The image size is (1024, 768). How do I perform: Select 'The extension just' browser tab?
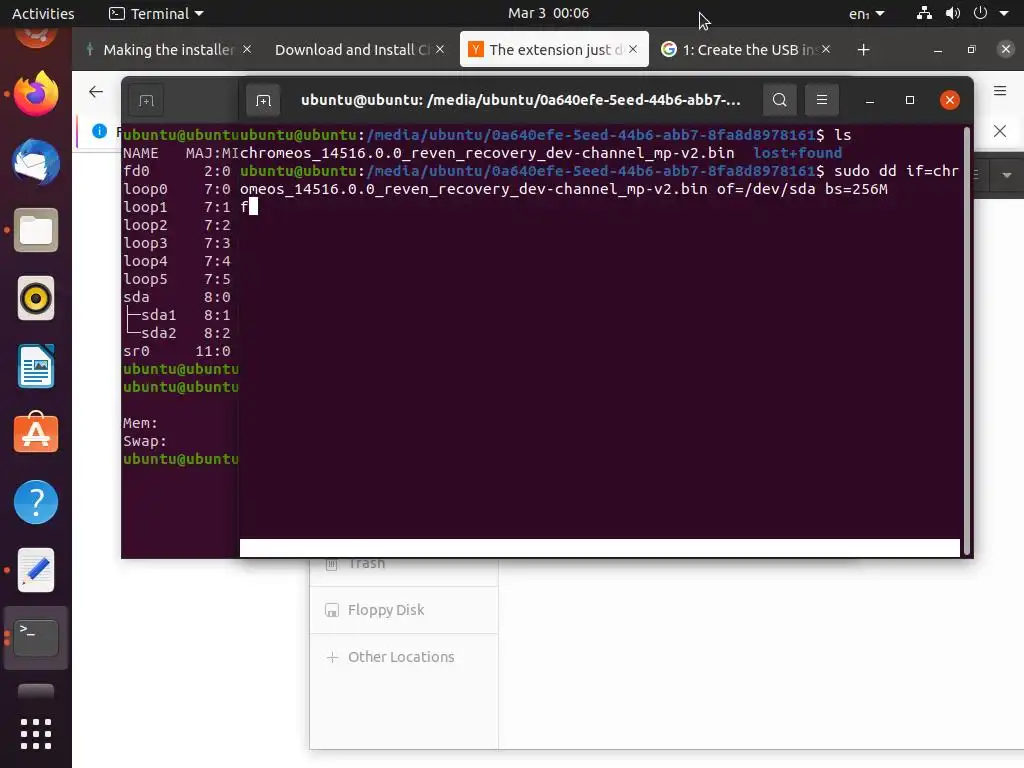554,50
